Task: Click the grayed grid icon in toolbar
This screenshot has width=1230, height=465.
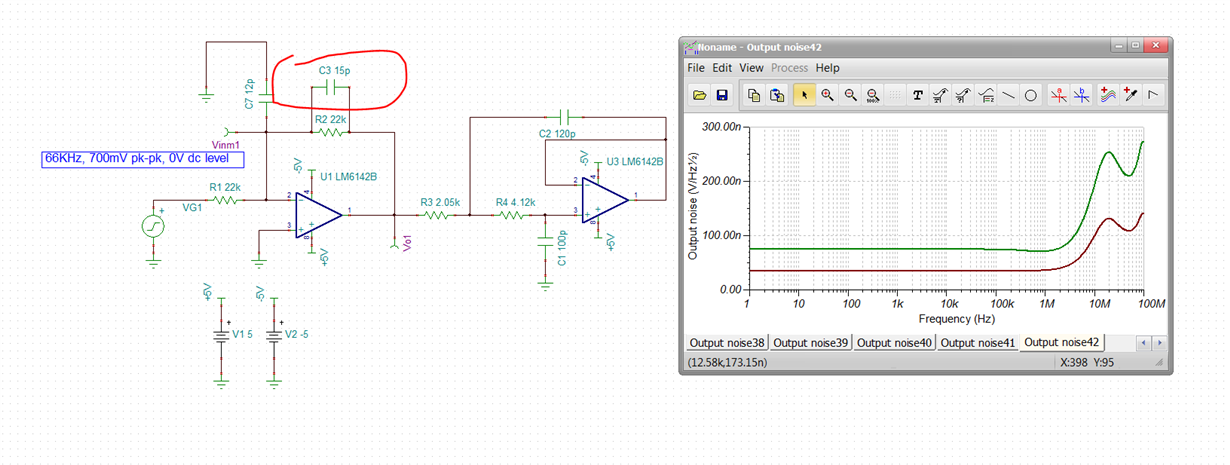Action: [x=895, y=95]
